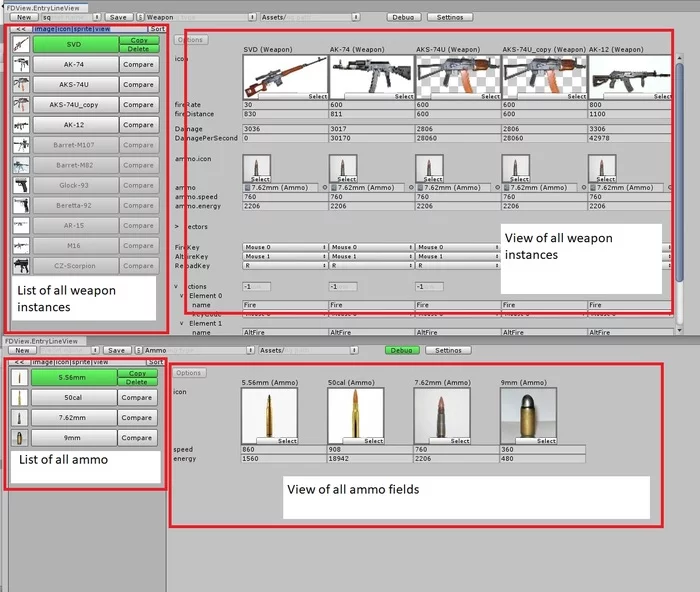This screenshot has width=700, height=592.
Task: Click the SVD rifle icon in weapon list
Action: [21, 44]
